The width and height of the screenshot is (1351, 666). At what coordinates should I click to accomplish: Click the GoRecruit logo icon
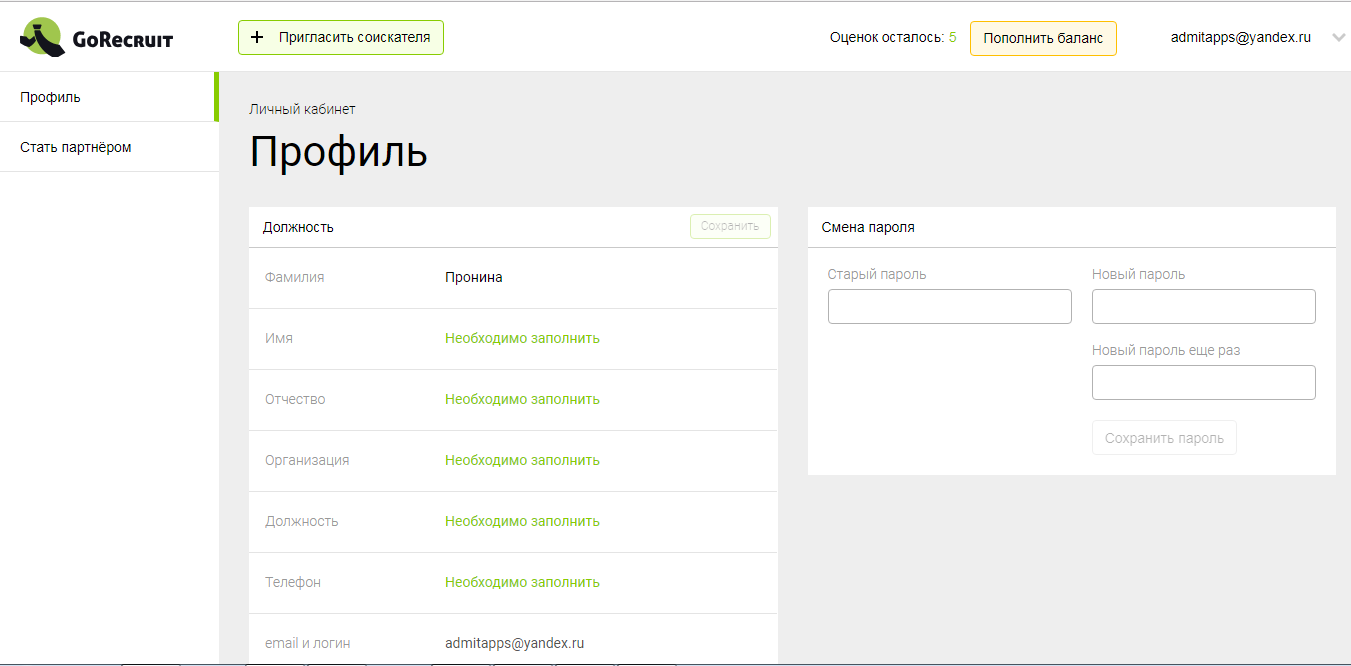click(42, 36)
